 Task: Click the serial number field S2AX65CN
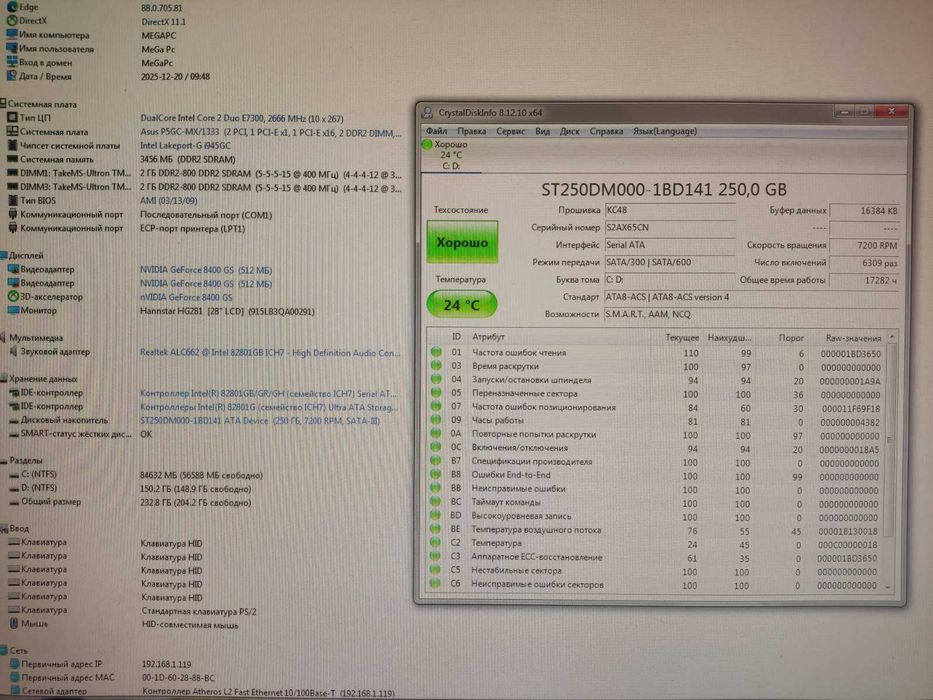coord(670,227)
